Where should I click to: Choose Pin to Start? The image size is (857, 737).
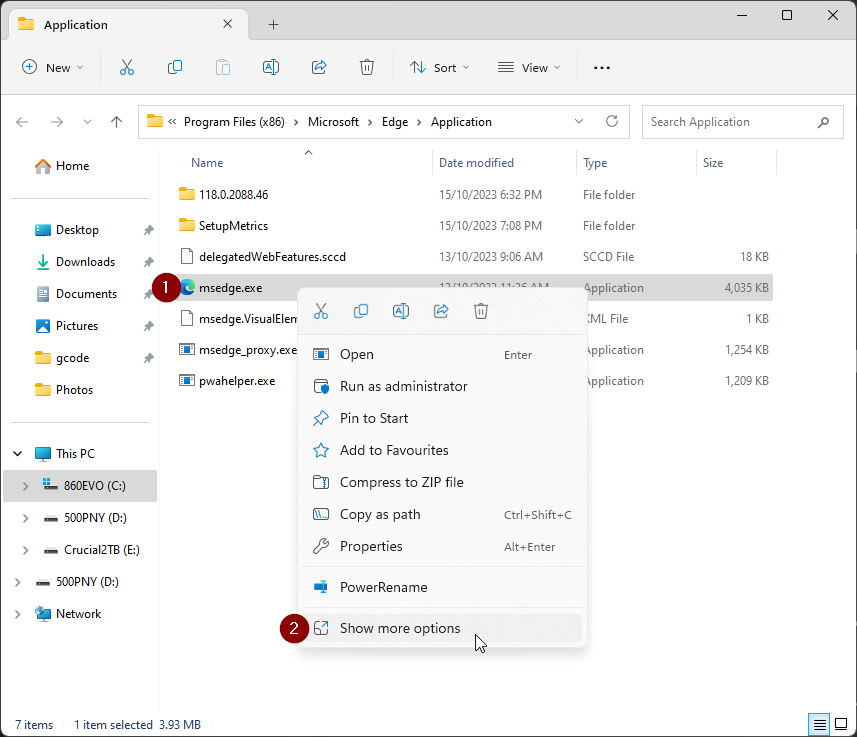tap(442, 418)
